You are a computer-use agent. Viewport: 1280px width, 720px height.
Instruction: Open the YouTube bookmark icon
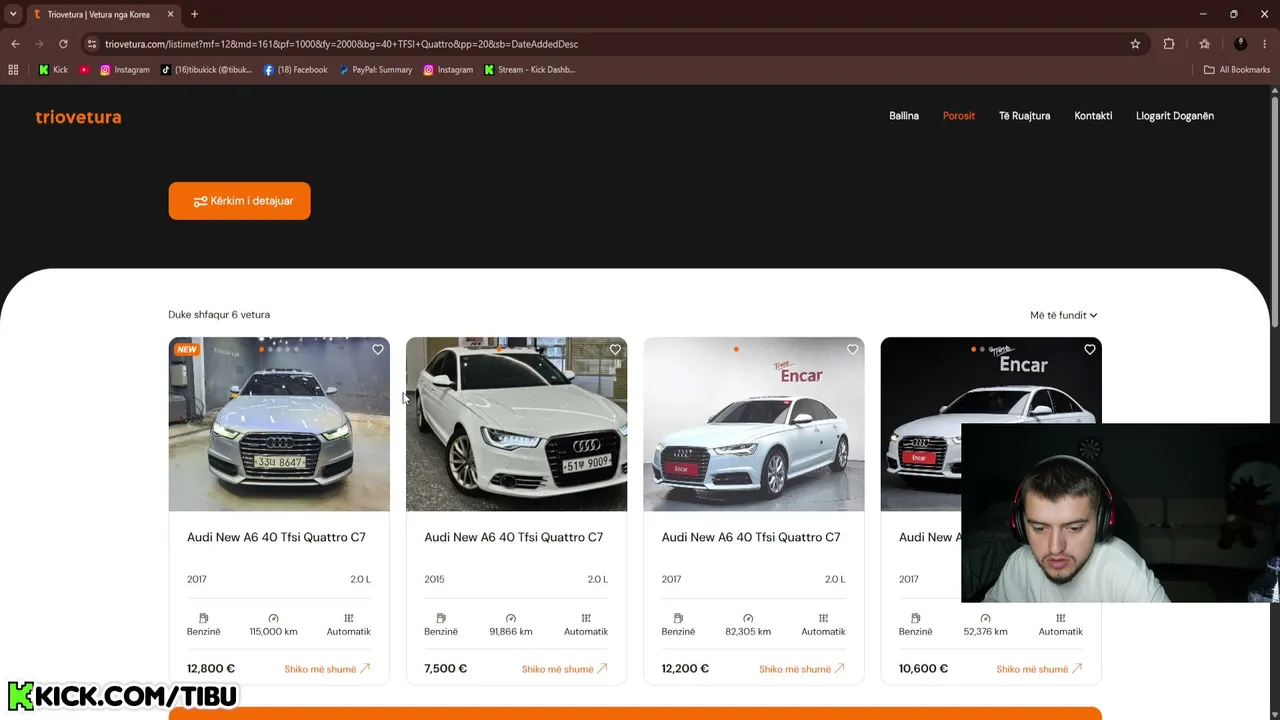(x=84, y=70)
